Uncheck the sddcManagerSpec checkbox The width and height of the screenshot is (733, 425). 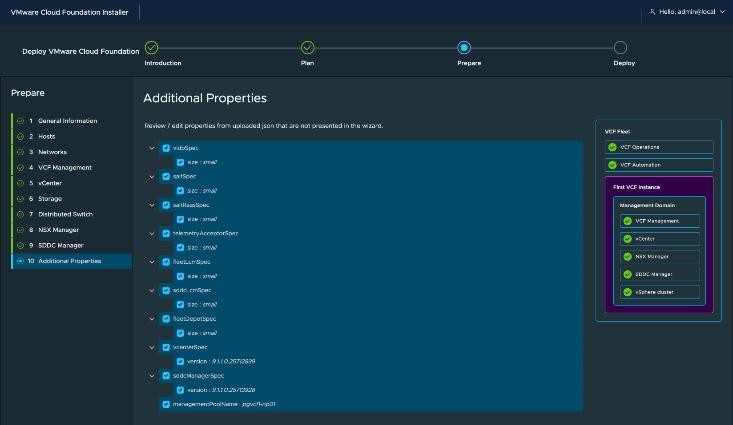click(166, 375)
